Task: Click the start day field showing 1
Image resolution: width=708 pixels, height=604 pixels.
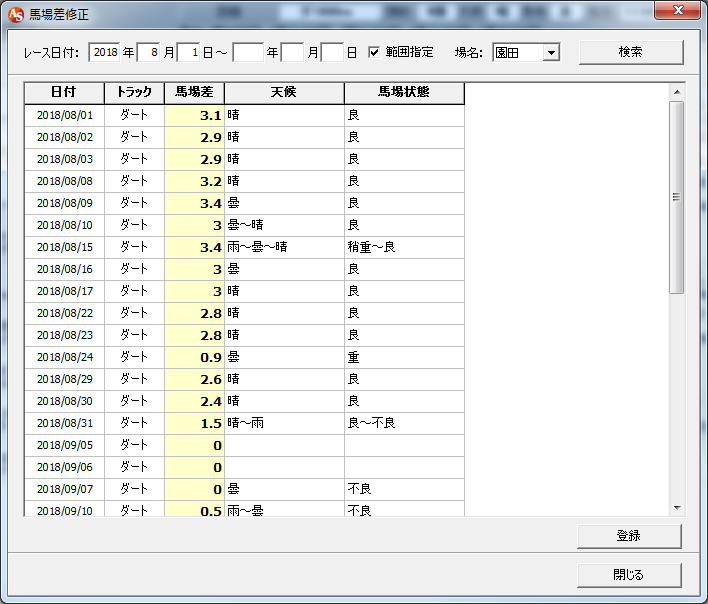Action: (x=189, y=52)
